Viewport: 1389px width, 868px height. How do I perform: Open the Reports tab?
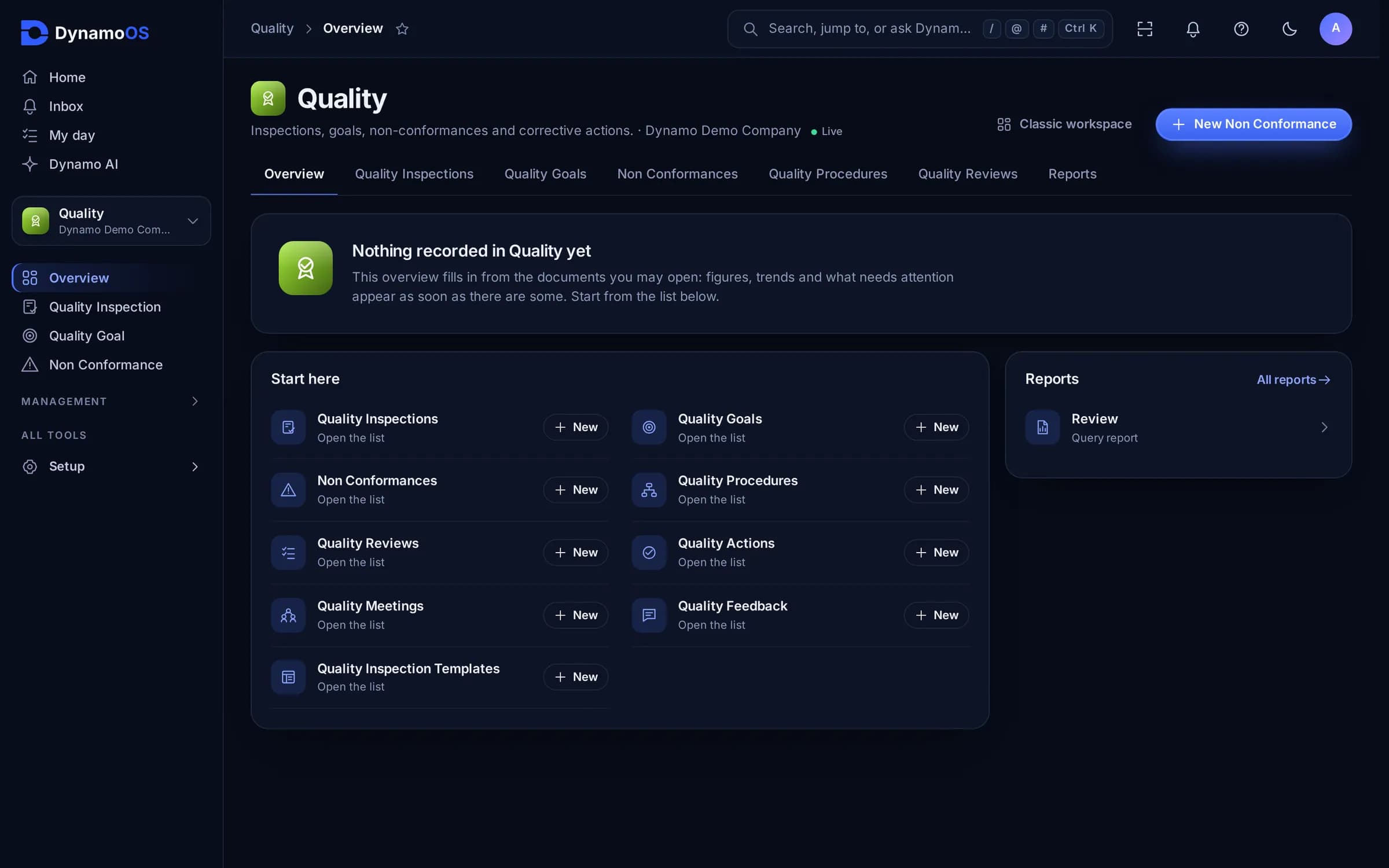tap(1072, 174)
